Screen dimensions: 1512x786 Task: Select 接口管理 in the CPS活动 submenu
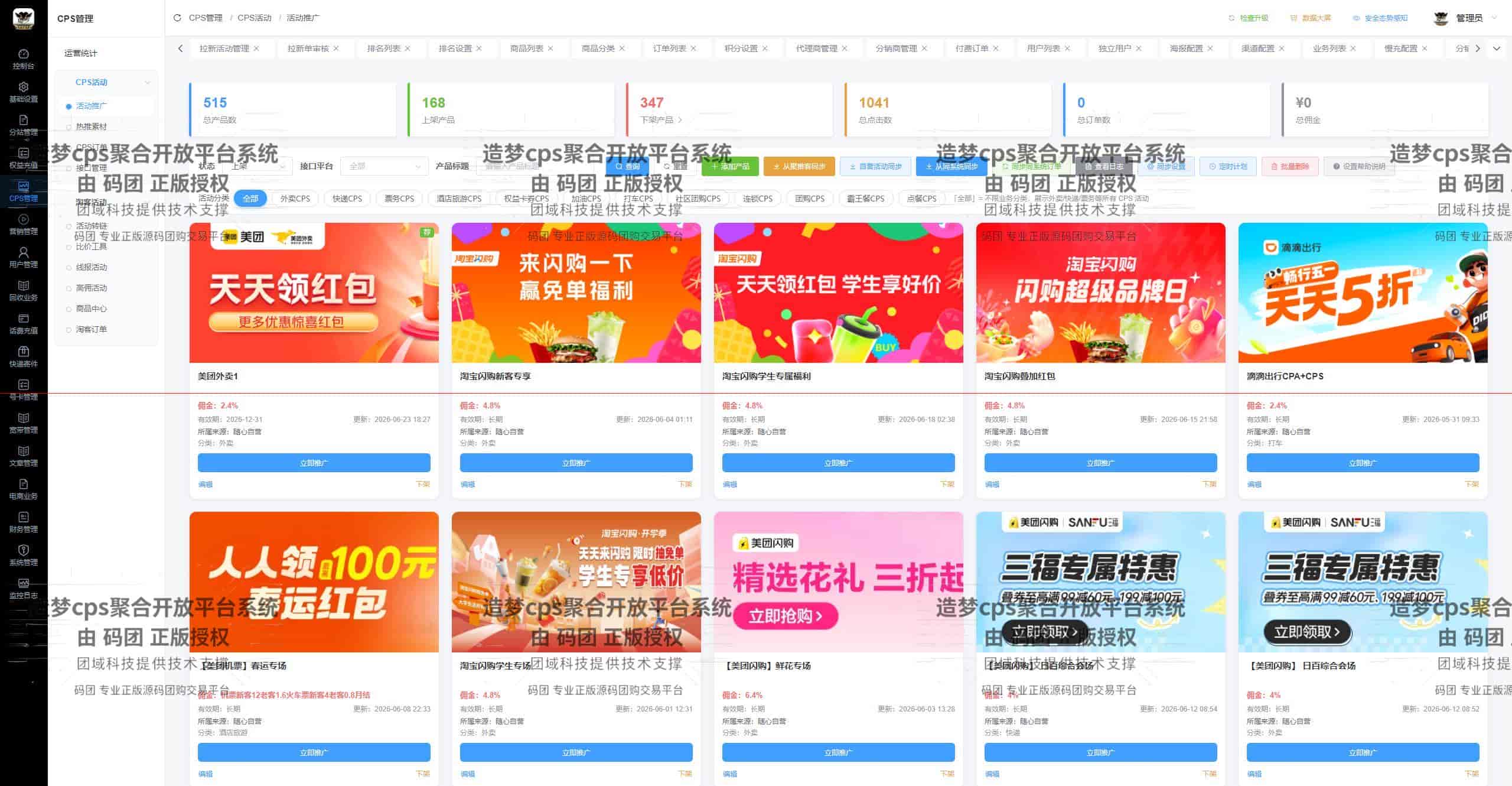pyautogui.click(x=92, y=168)
